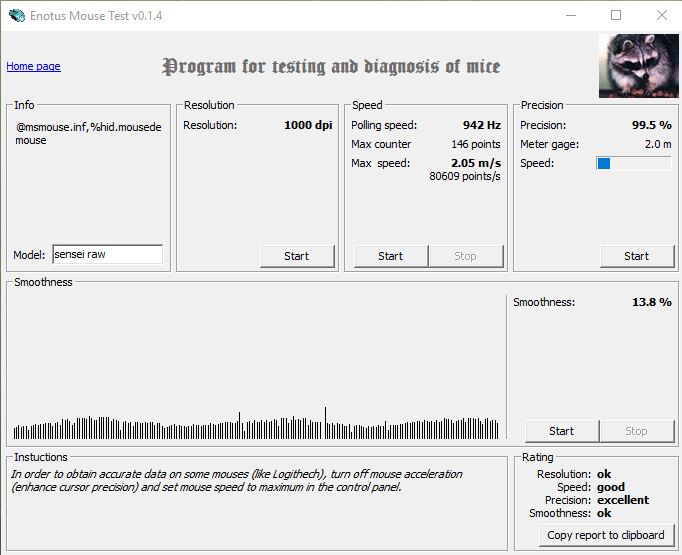Click the 942 Hz polling speed value

pos(481,125)
